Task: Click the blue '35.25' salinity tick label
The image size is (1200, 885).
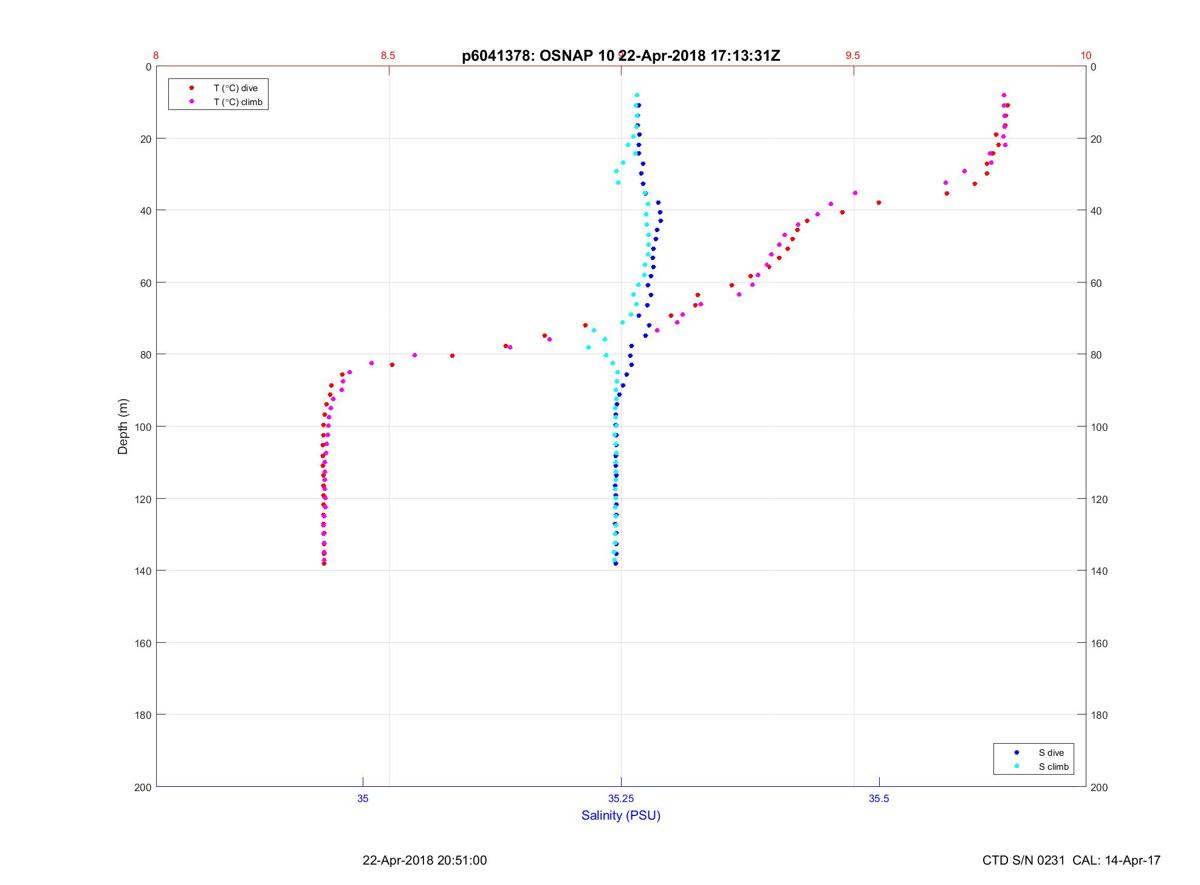Action: pyautogui.click(x=621, y=798)
